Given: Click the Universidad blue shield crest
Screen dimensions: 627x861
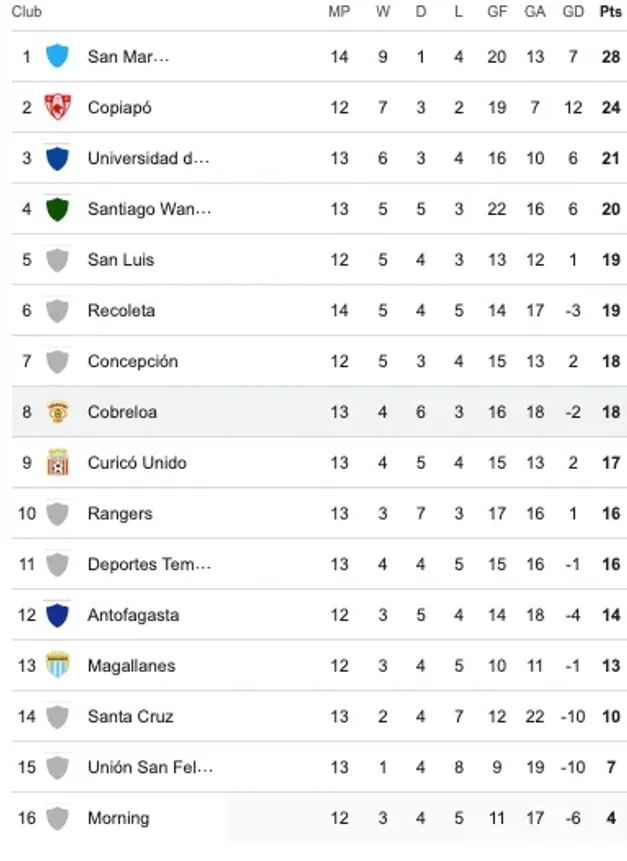Looking at the screenshot, I should 58,158.
